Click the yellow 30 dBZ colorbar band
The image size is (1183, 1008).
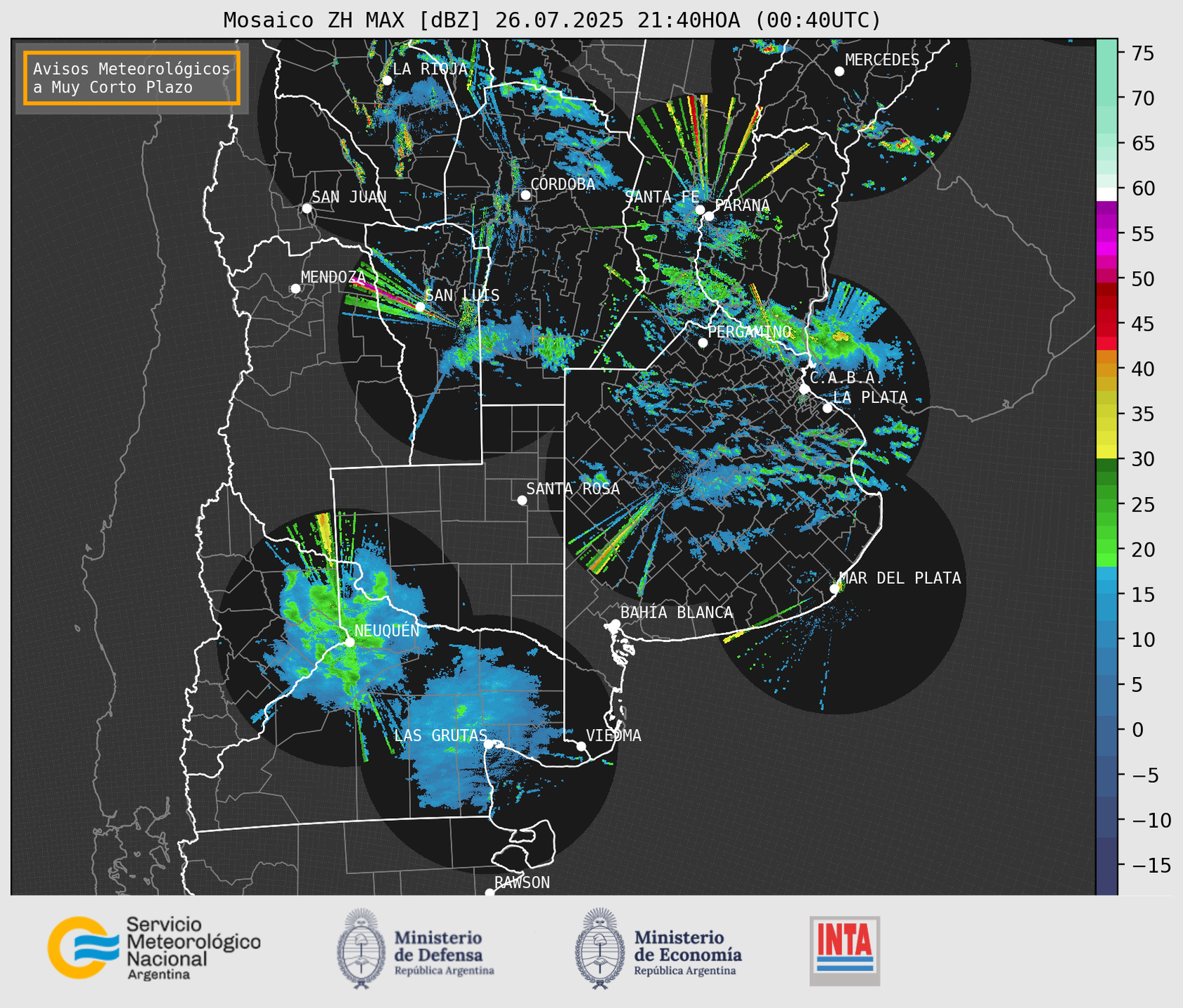coord(1107,453)
